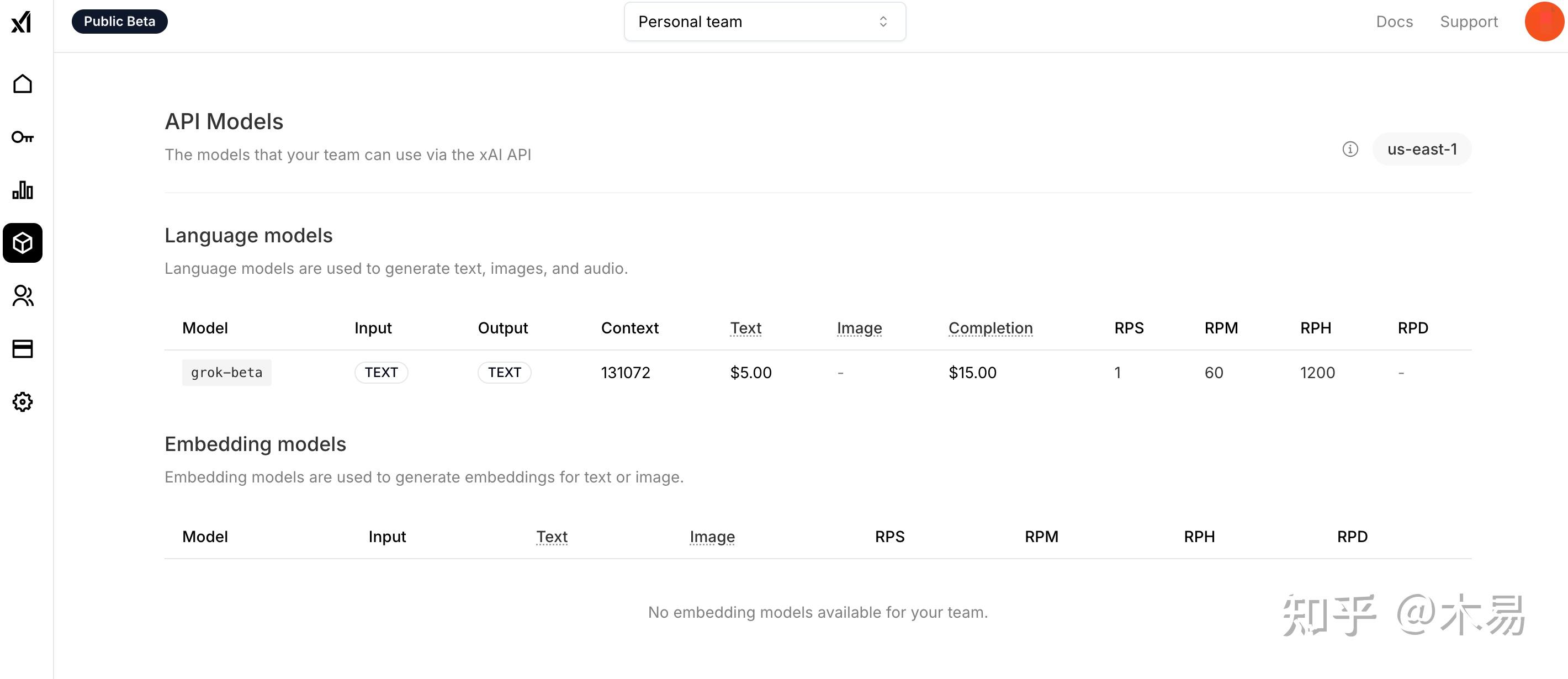
Task: Click the Public Beta badge
Action: click(x=119, y=22)
